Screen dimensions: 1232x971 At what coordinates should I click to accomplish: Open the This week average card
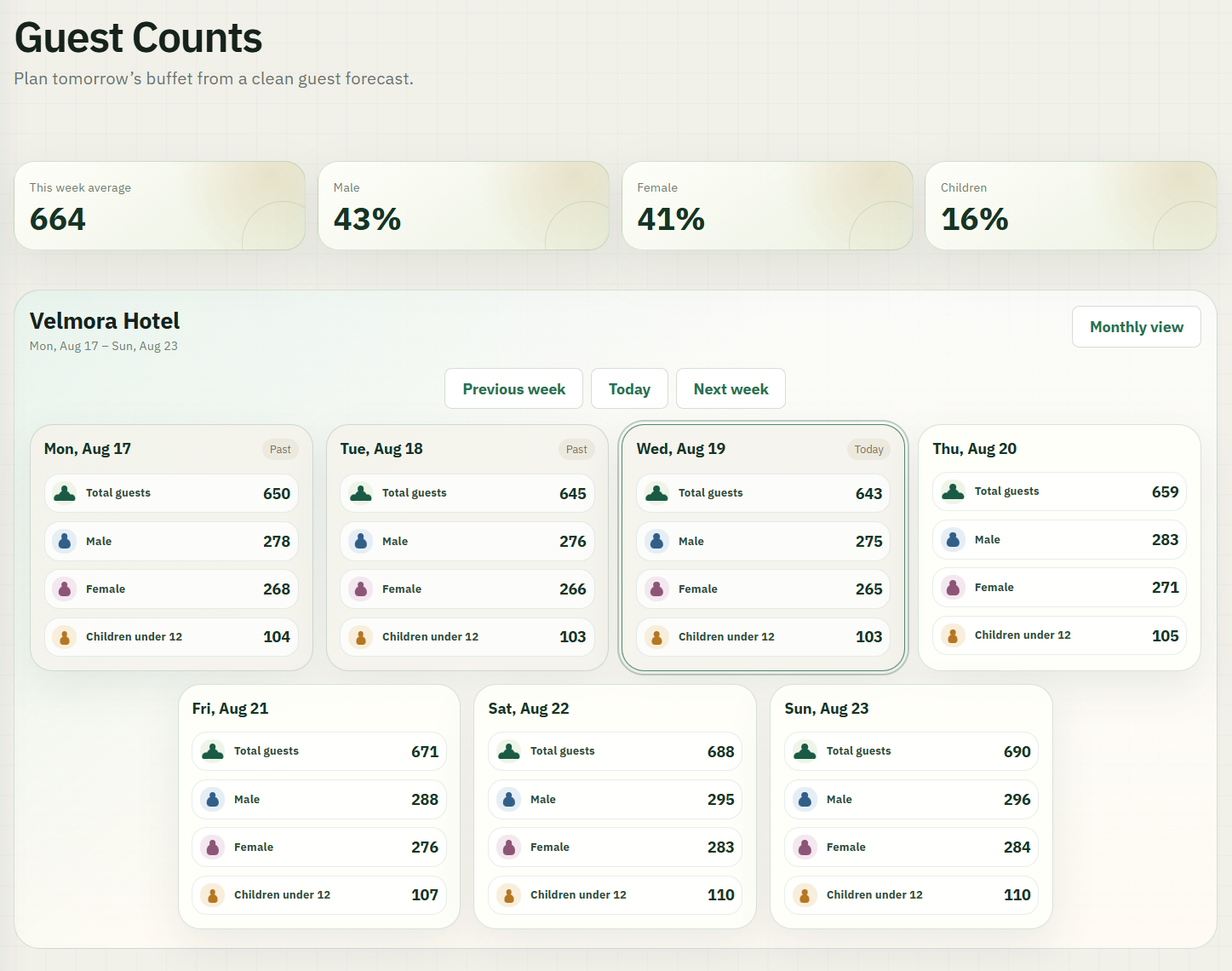pos(160,206)
